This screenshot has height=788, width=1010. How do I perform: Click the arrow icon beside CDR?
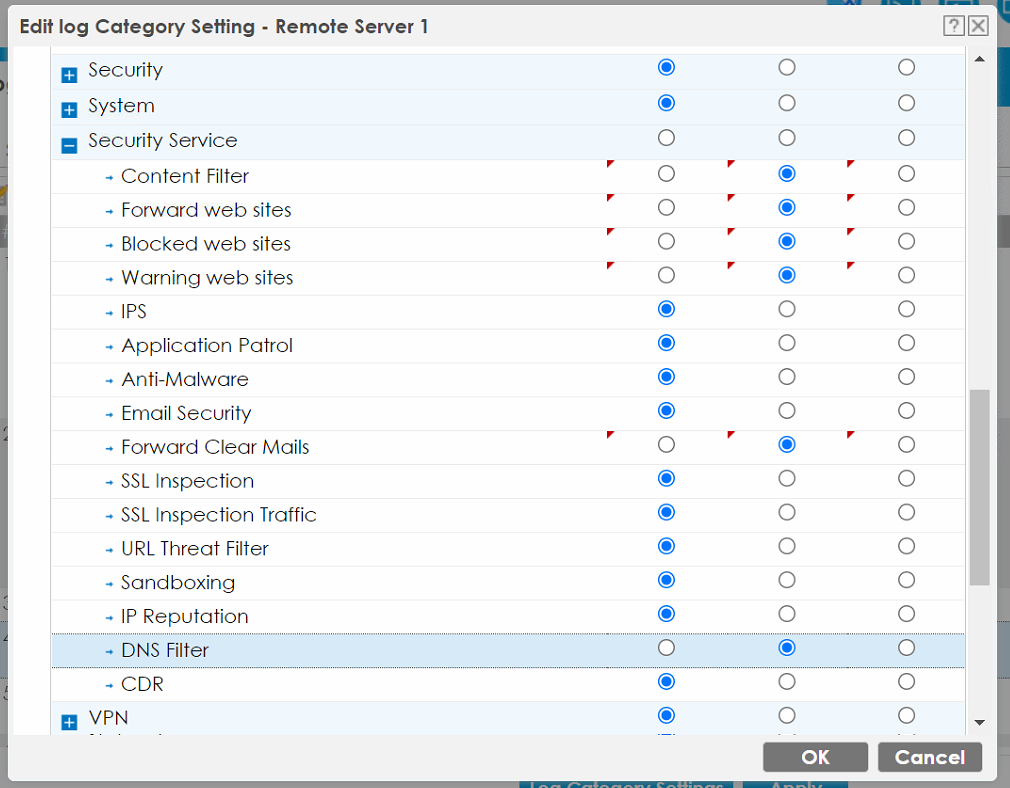tap(110, 686)
